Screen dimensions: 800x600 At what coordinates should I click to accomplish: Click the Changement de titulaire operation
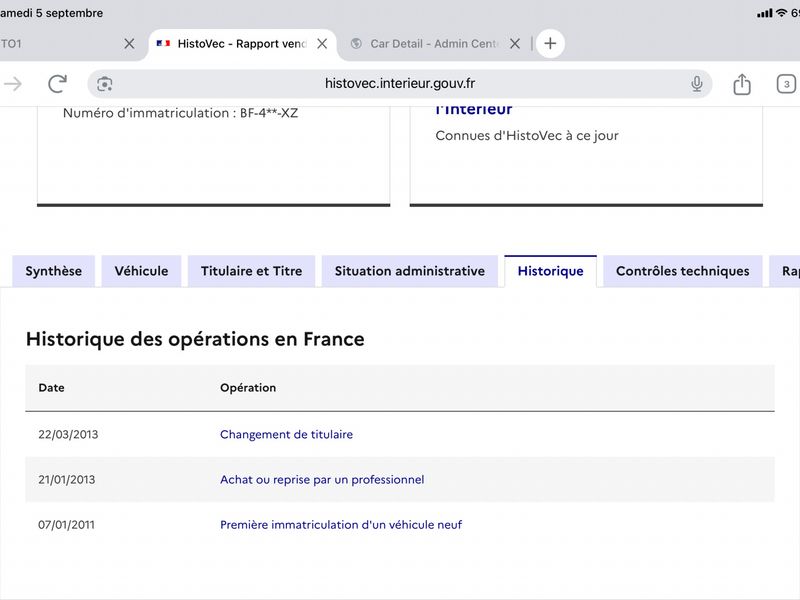(x=286, y=434)
